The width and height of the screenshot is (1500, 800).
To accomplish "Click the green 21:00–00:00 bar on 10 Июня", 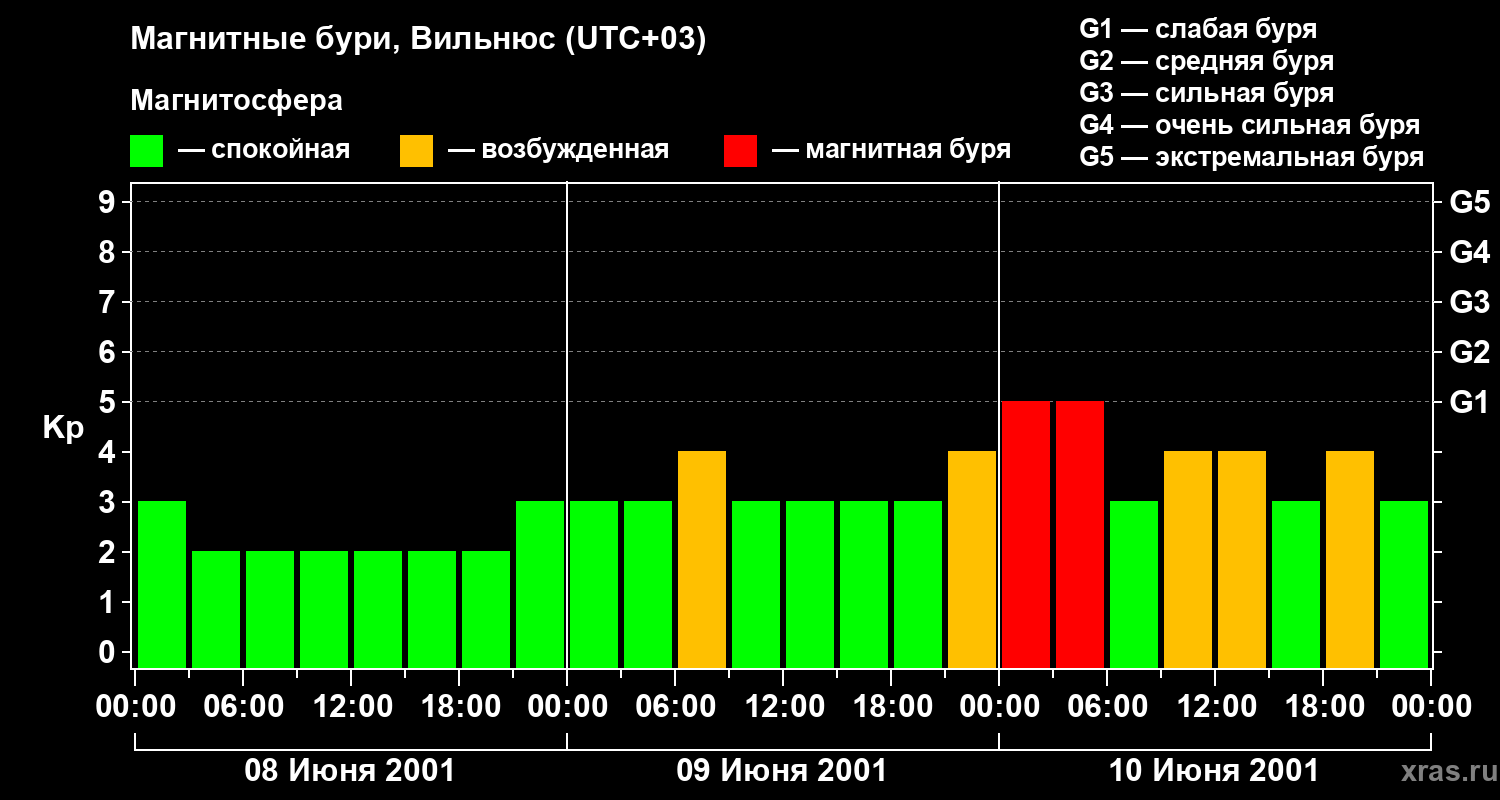I will click(x=1404, y=584).
